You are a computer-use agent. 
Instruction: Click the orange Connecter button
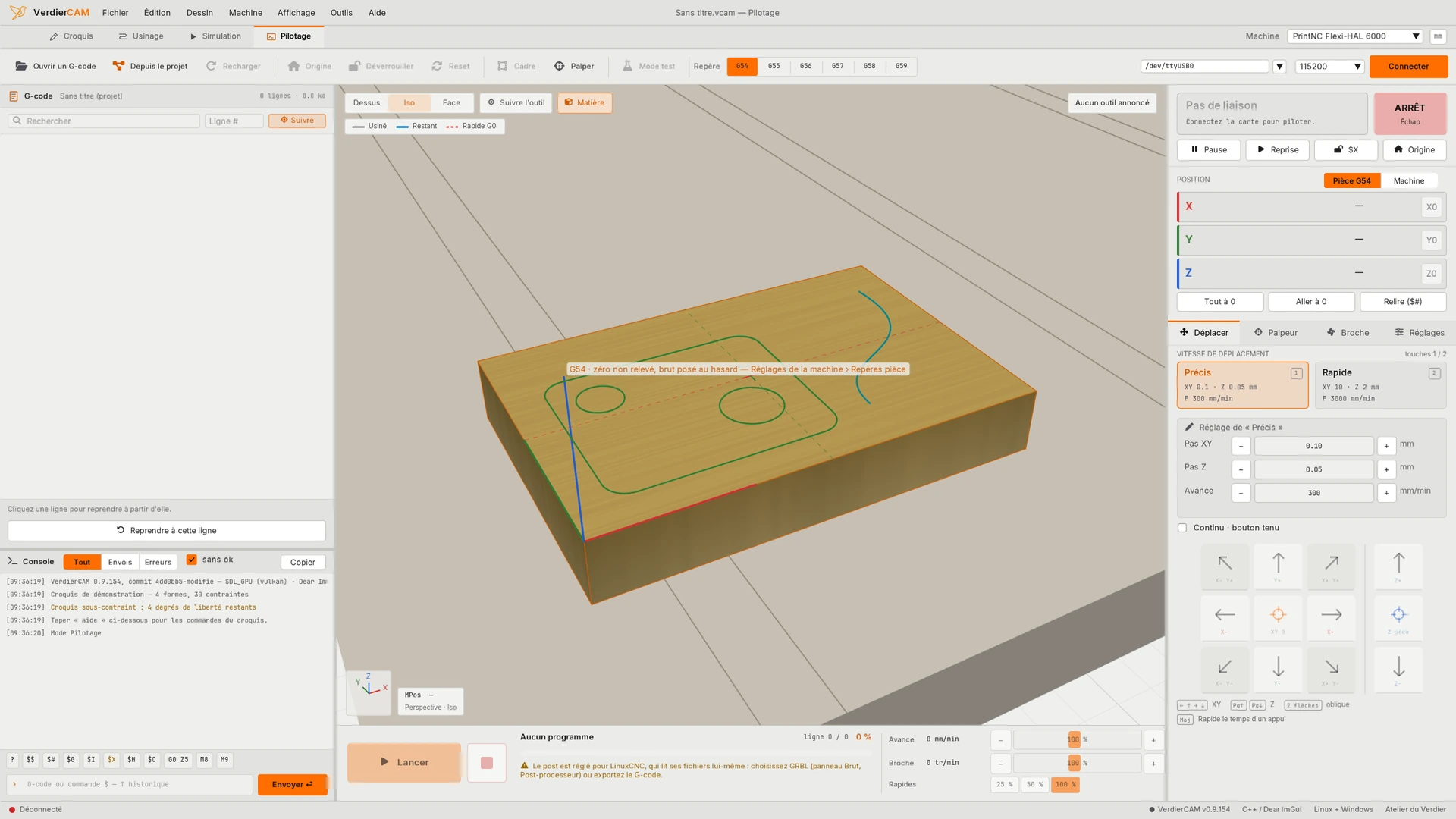(1408, 66)
